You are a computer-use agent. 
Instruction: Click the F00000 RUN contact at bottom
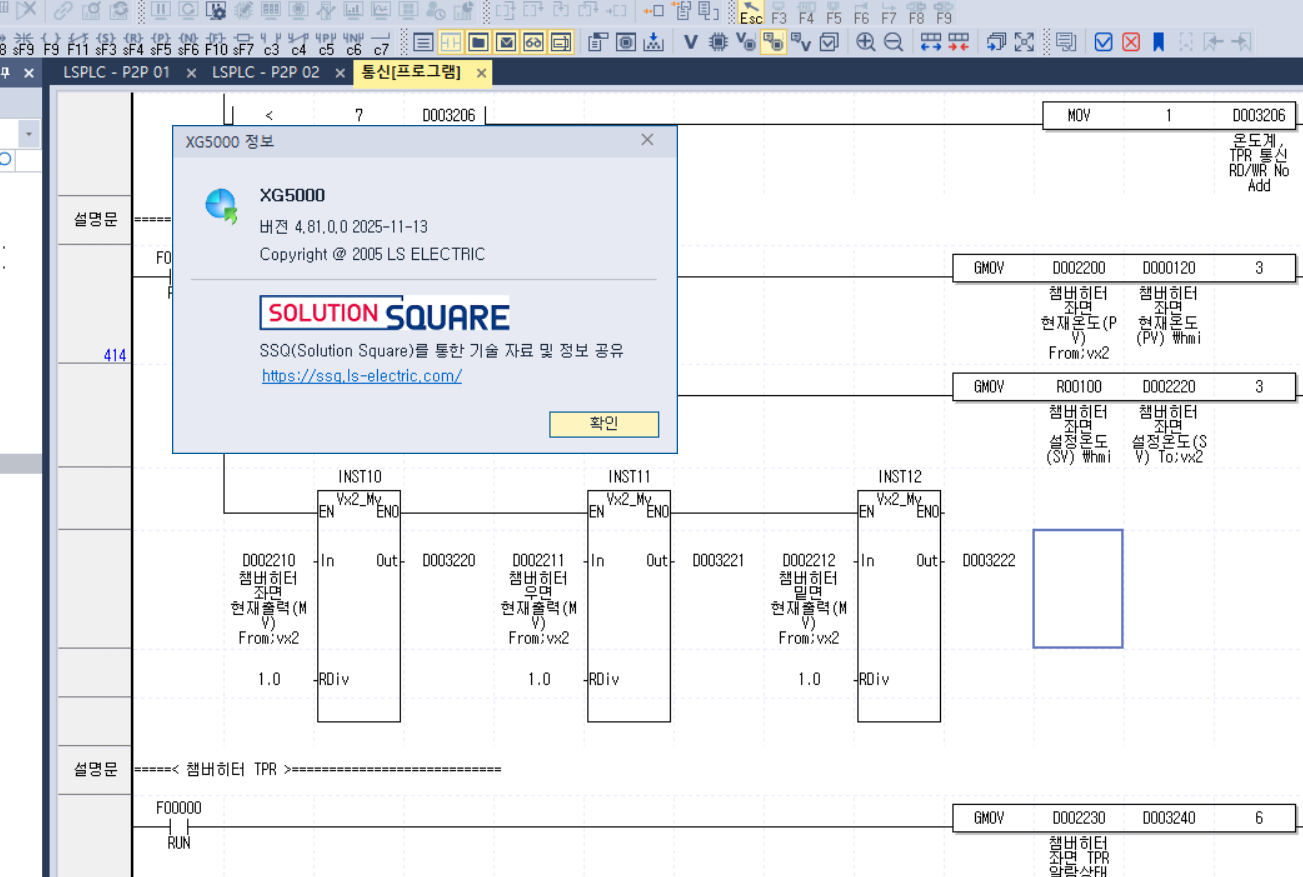[x=179, y=825]
